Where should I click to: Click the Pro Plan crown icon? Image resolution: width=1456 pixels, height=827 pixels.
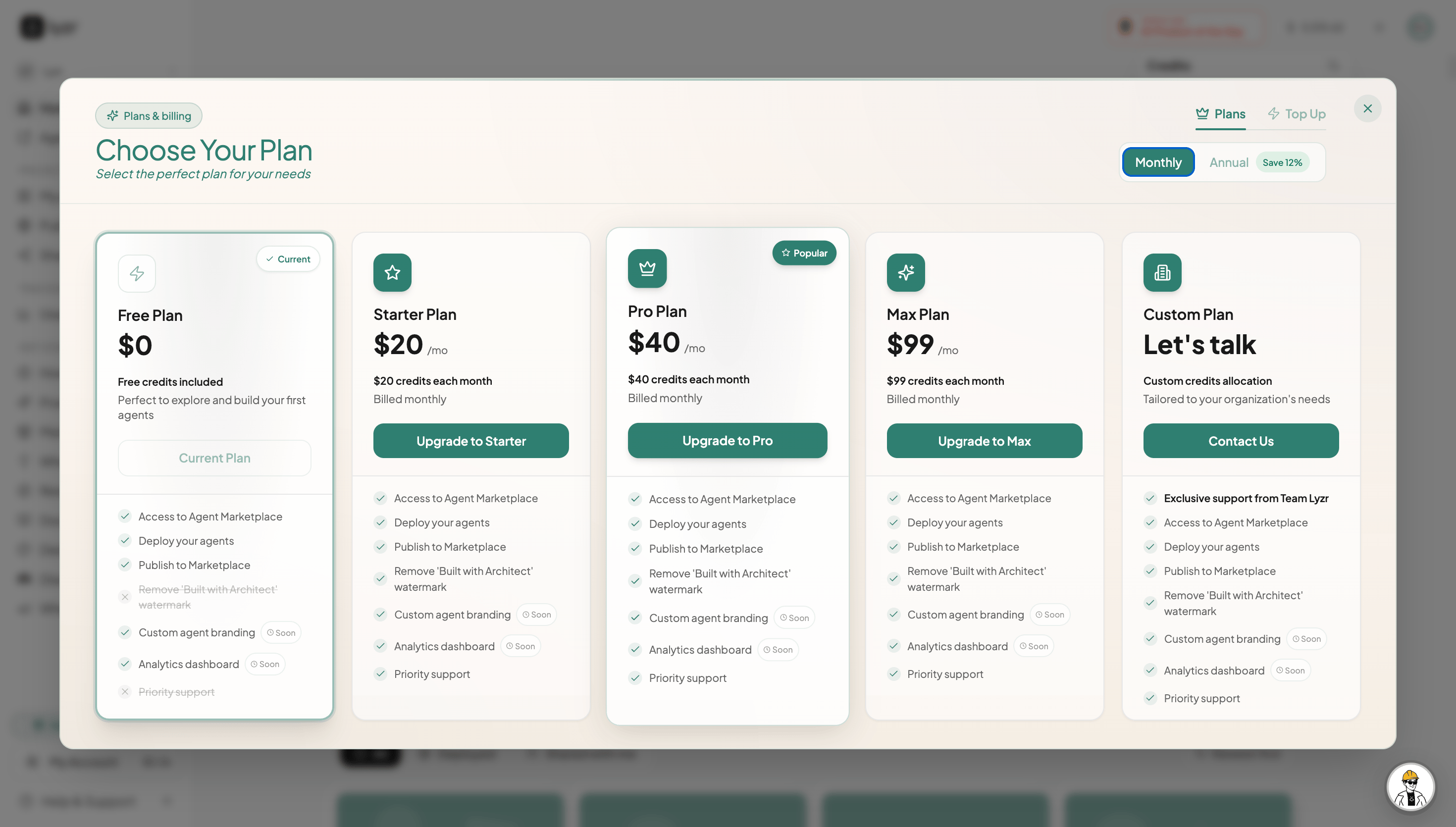(647, 269)
